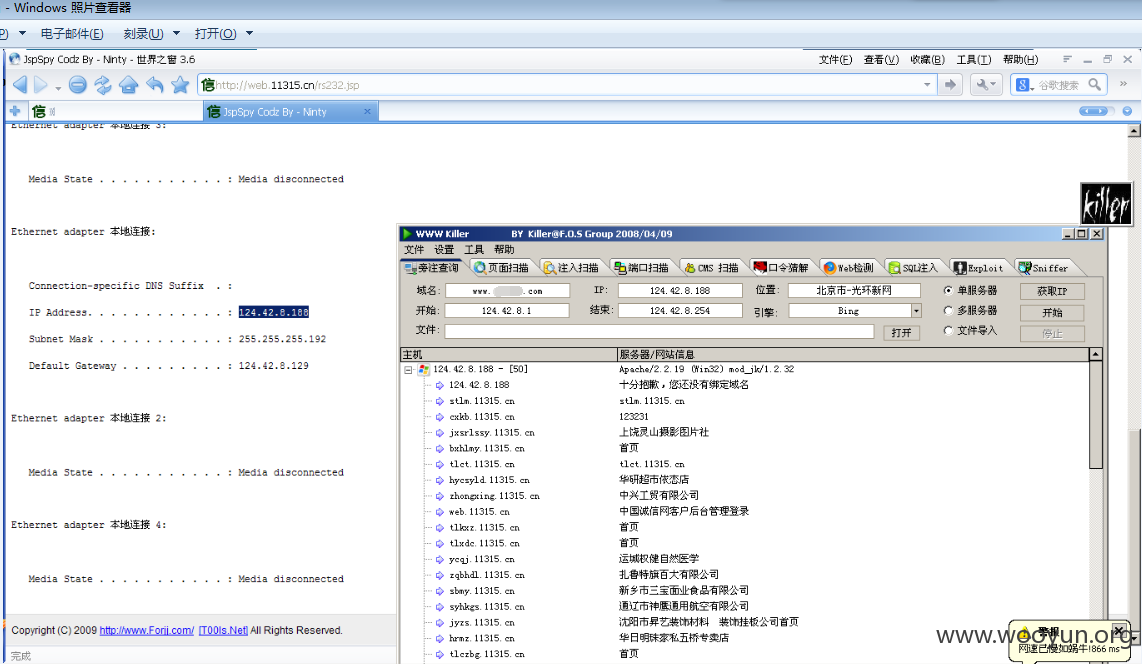
Task: Close the JspSpy Codz tab
Action: pos(367,111)
